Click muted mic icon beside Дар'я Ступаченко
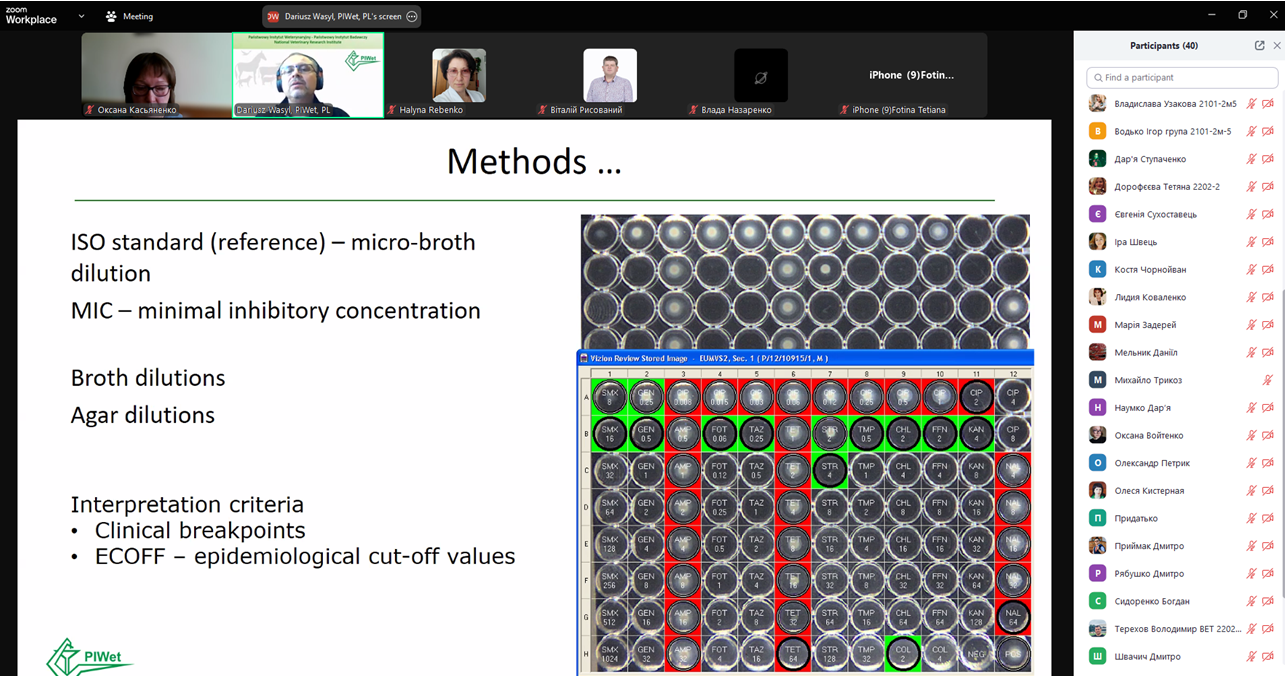 [1251, 159]
